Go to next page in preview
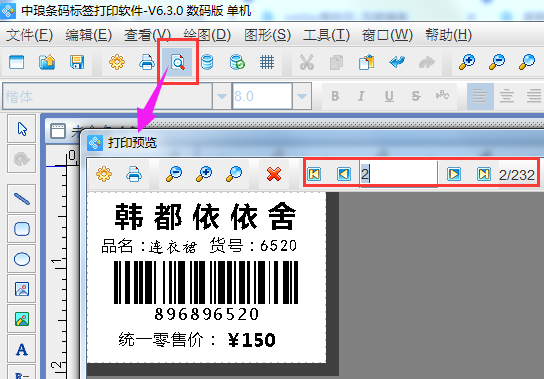The height and width of the screenshot is (379, 544). point(454,174)
